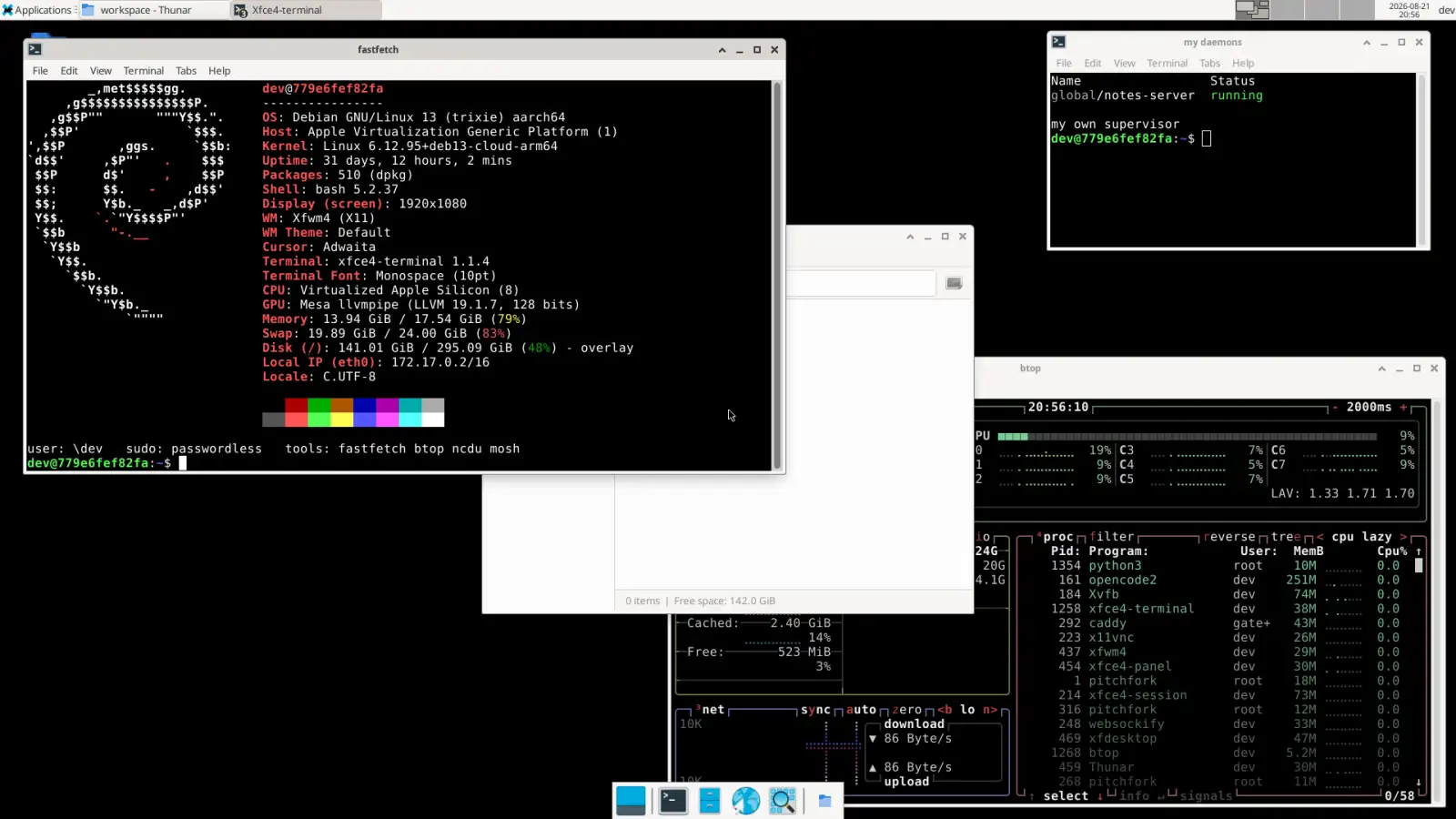Open the Help menu in the fastfetch terminal
The width and height of the screenshot is (1456, 819).
(x=219, y=71)
